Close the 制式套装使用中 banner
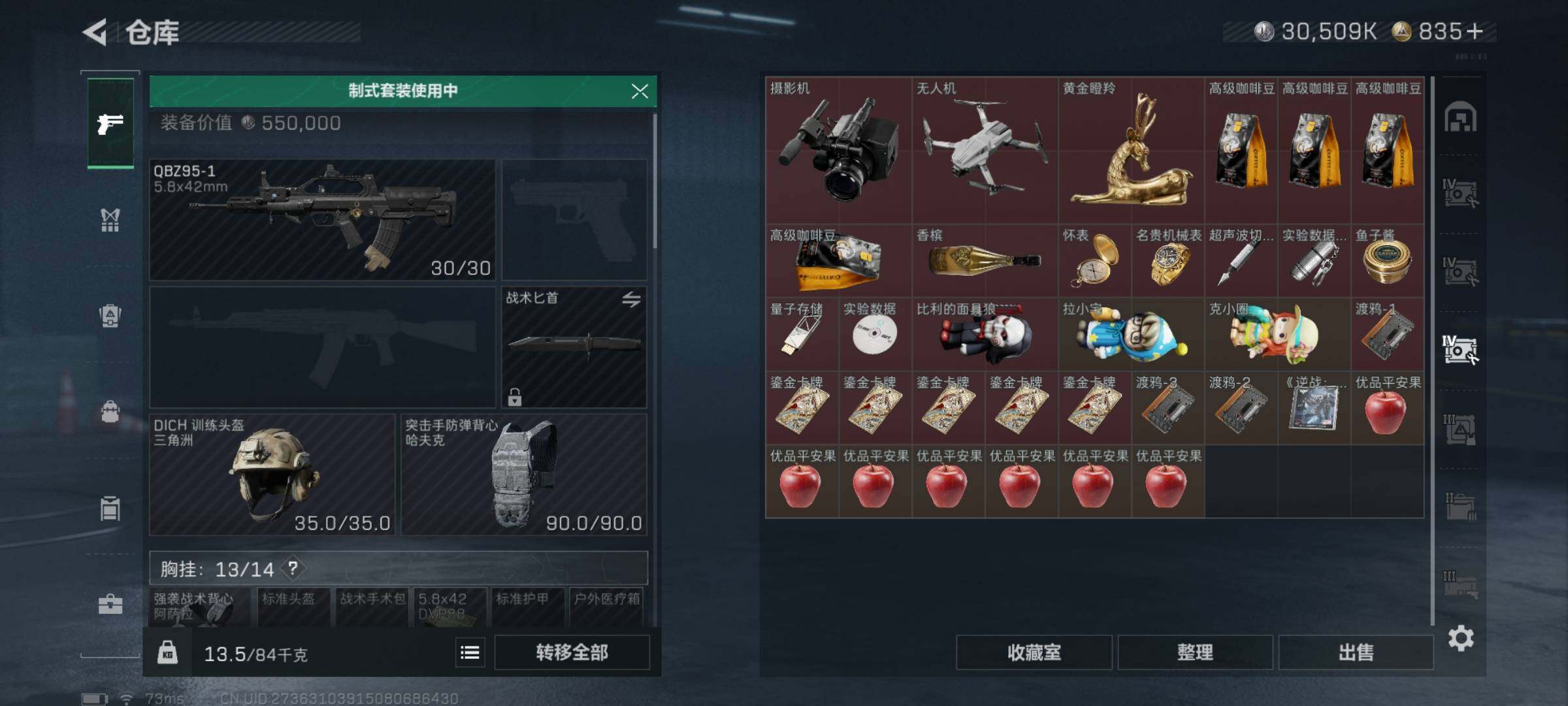Screen dimensions: 1568x706 tap(640, 91)
